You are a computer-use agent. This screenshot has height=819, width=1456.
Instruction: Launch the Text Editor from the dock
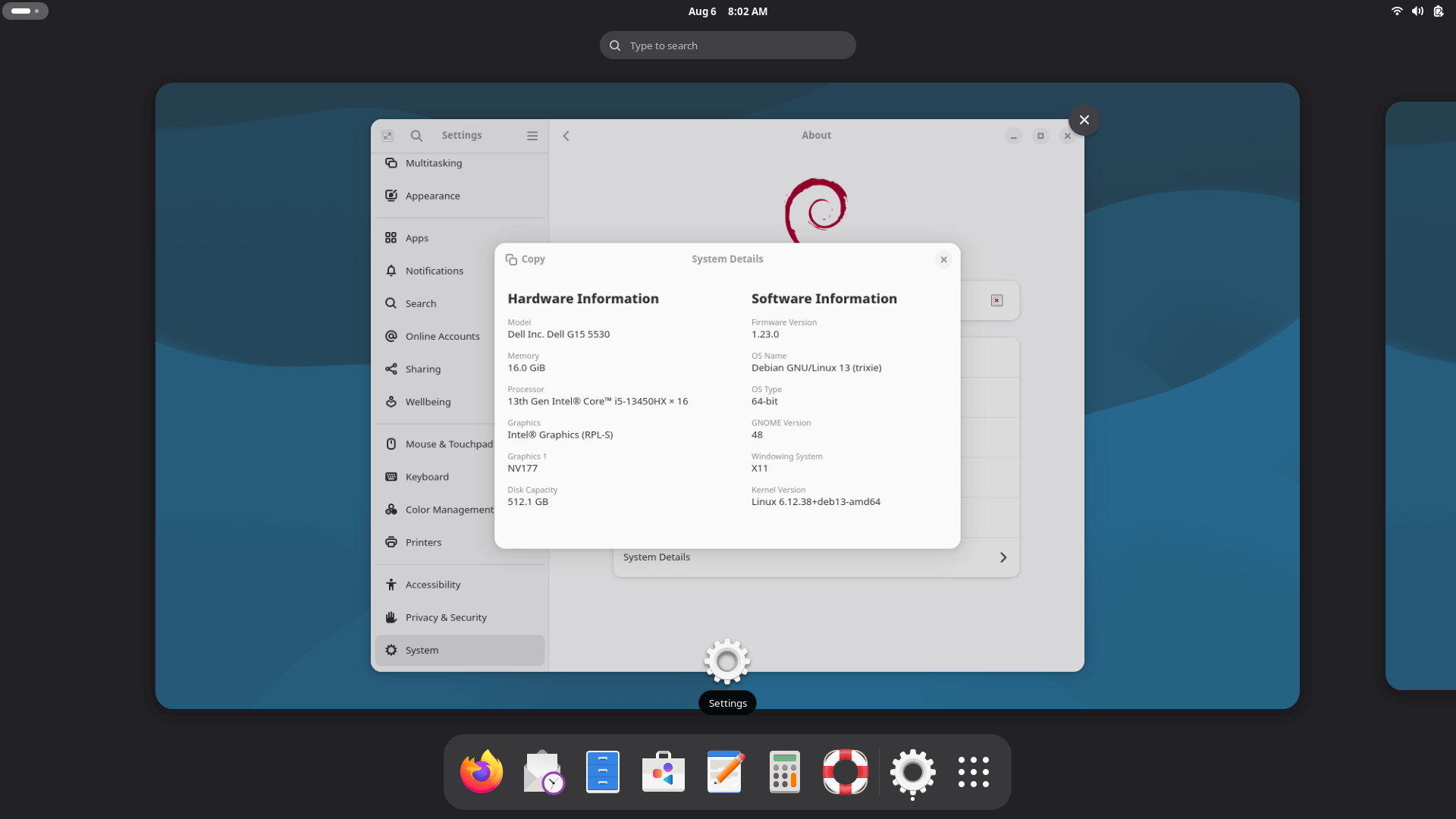[723, 771]
